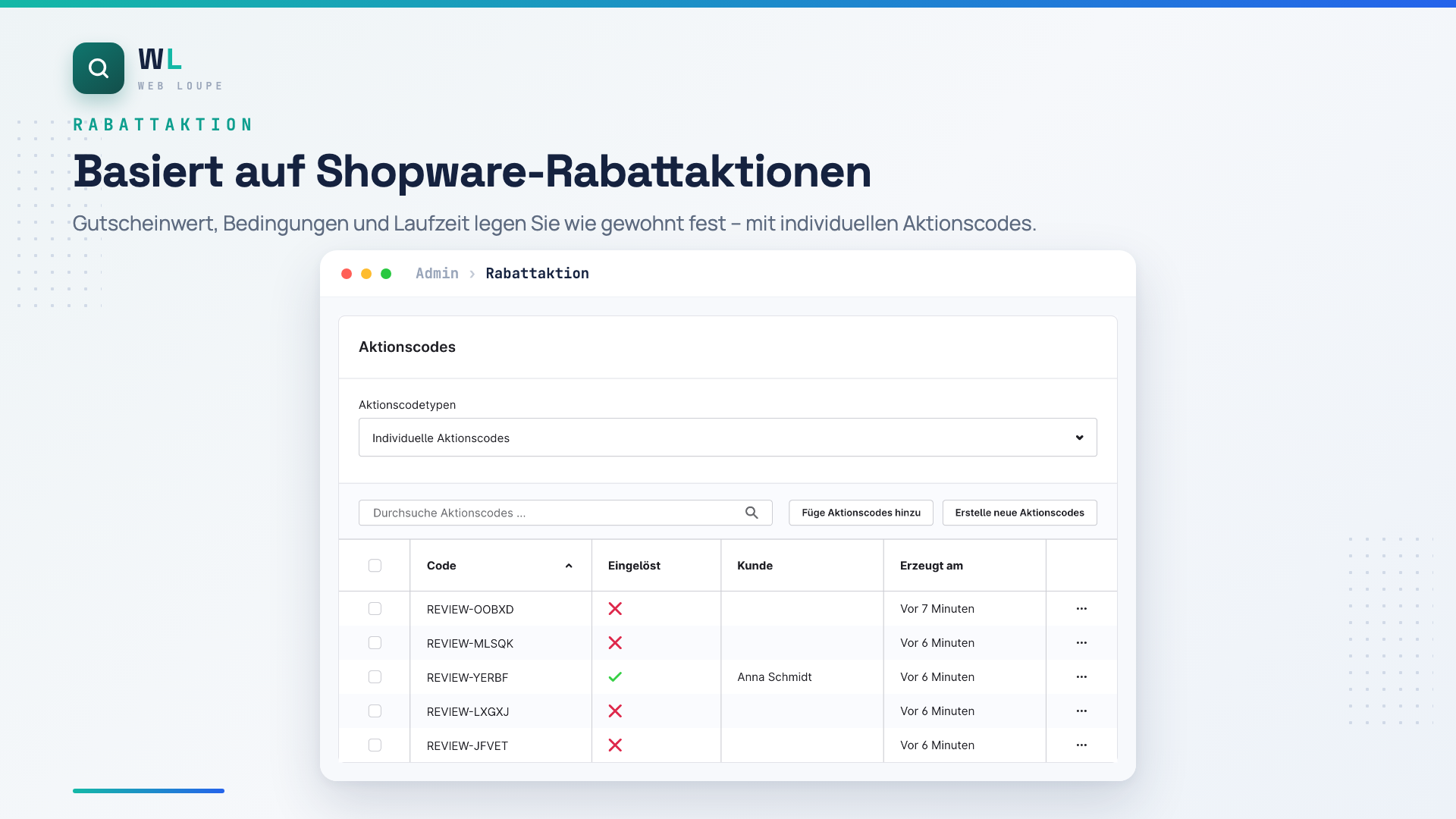This screenshot has width=1456, height=819.
Task: Check the box for REVIEW-MLSQK
Action: click(375, 643)
